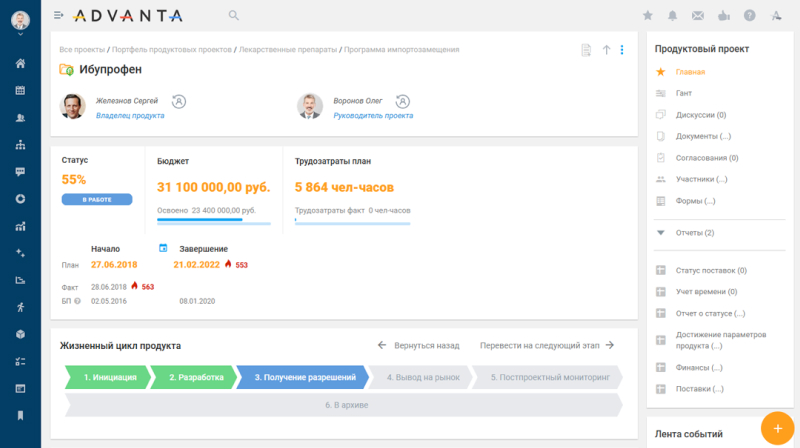Select stage 3. Получение разрешений
Image resolution: width=800 pixels, height=448 pixels.
tap(304, 377)
